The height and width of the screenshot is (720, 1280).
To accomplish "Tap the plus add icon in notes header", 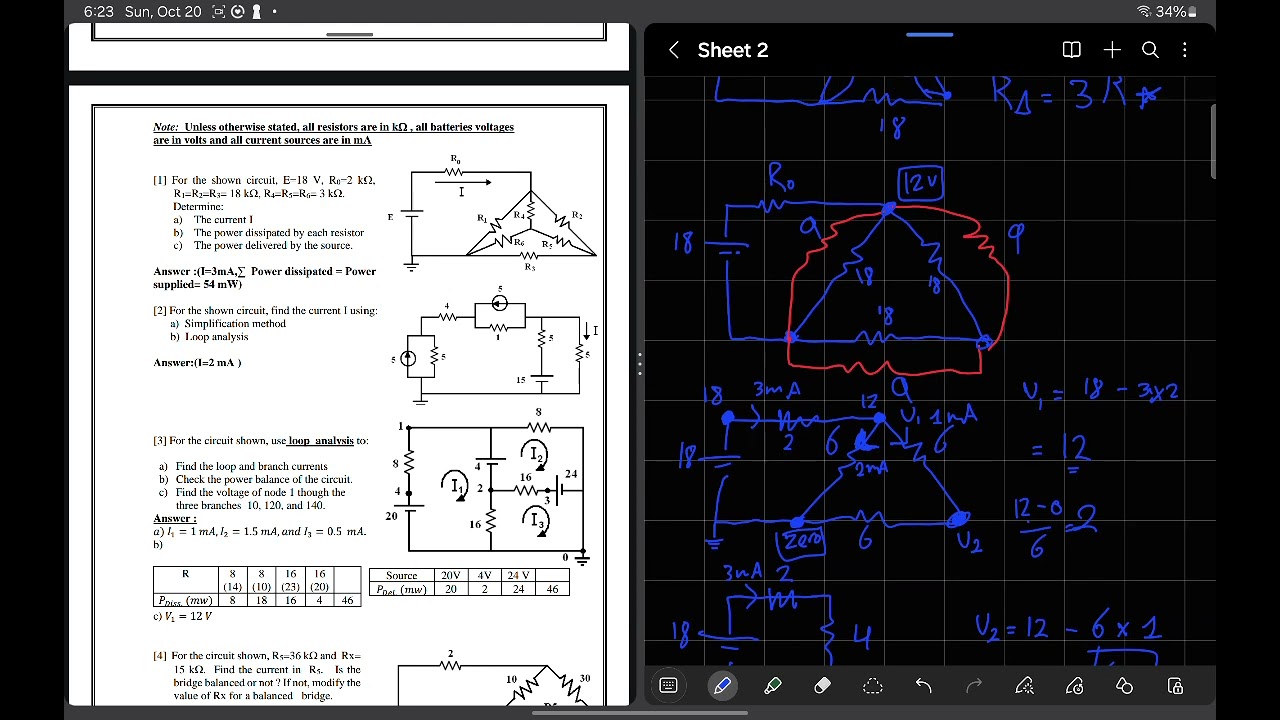I will [x=1112, y=50].
